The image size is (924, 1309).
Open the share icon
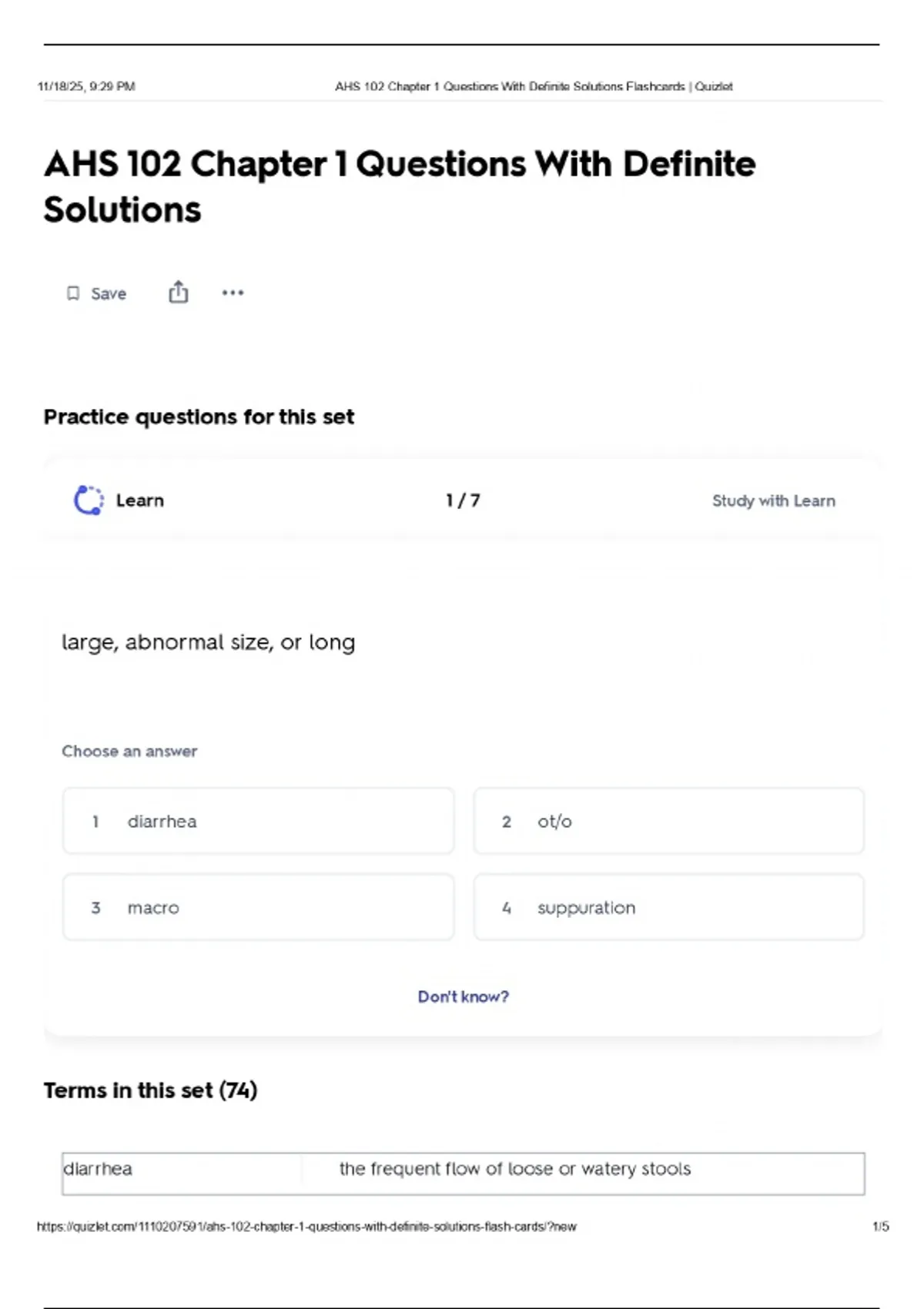click(x=178, y=293)
